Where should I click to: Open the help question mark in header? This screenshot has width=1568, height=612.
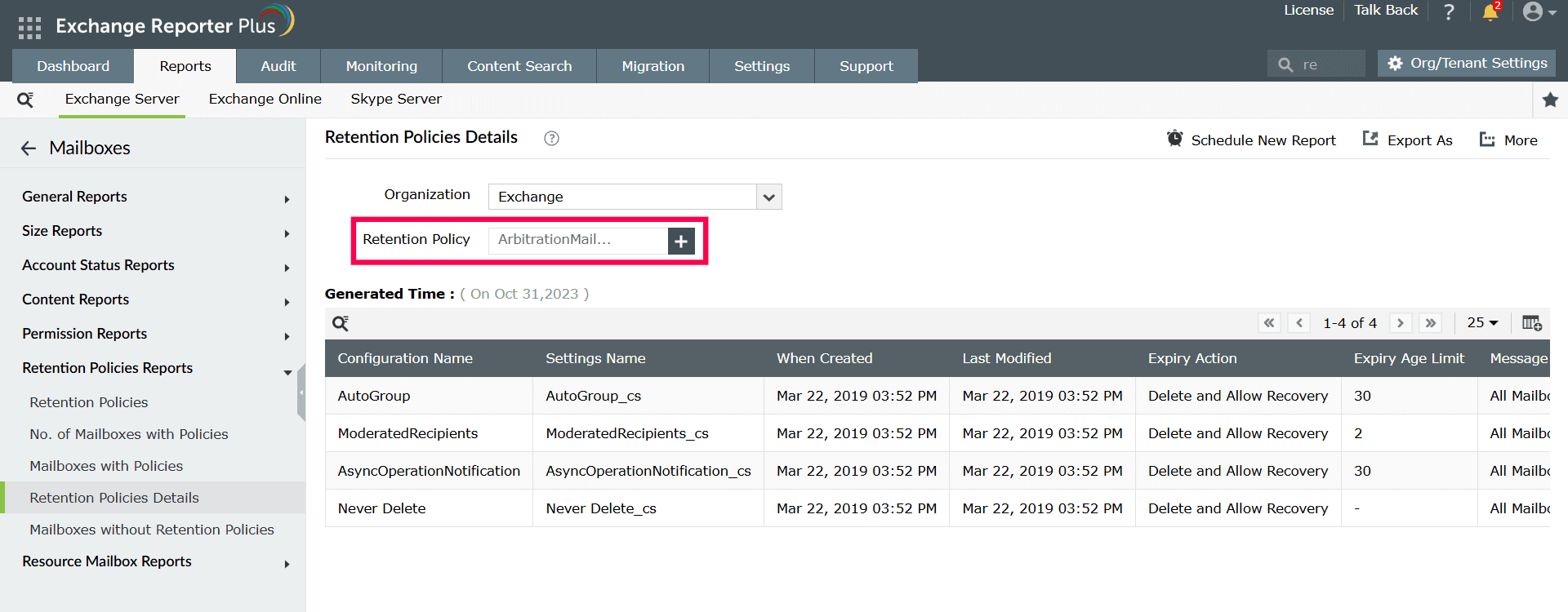coord(1449,11)
